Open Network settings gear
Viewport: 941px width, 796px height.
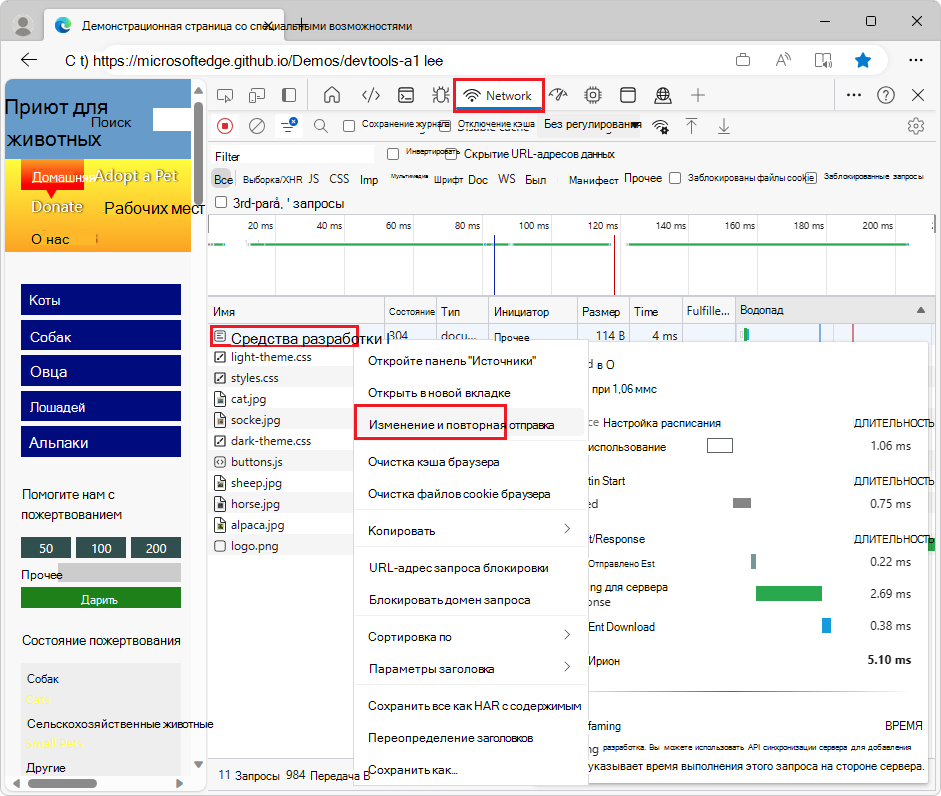(916, 126)
